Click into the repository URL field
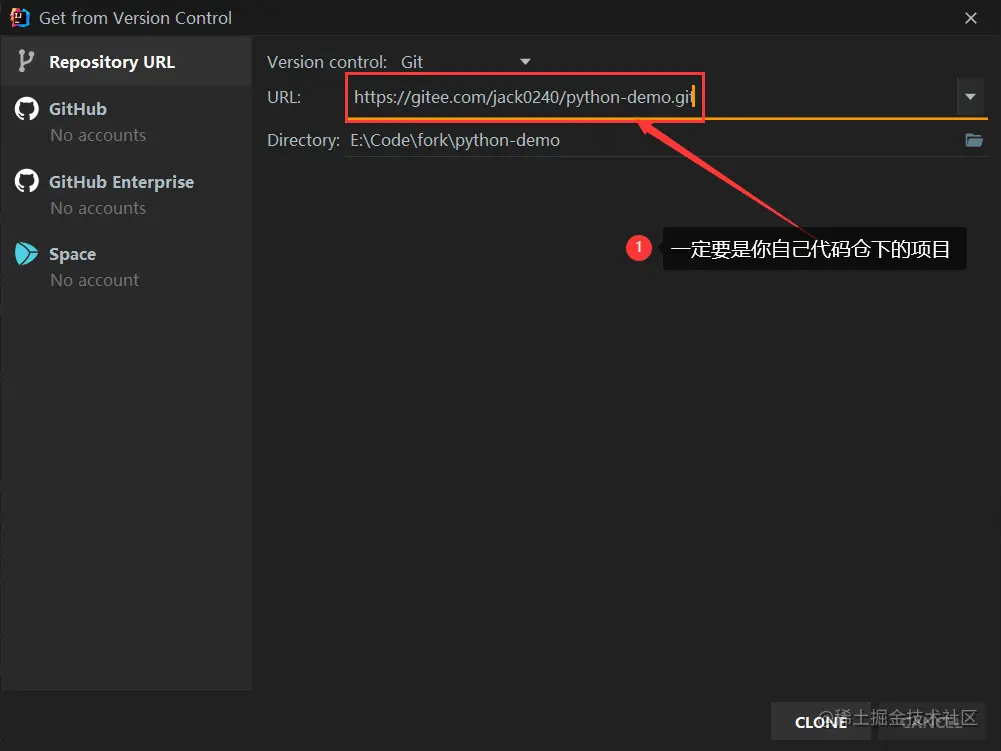1001x751 pixels. 651,97
